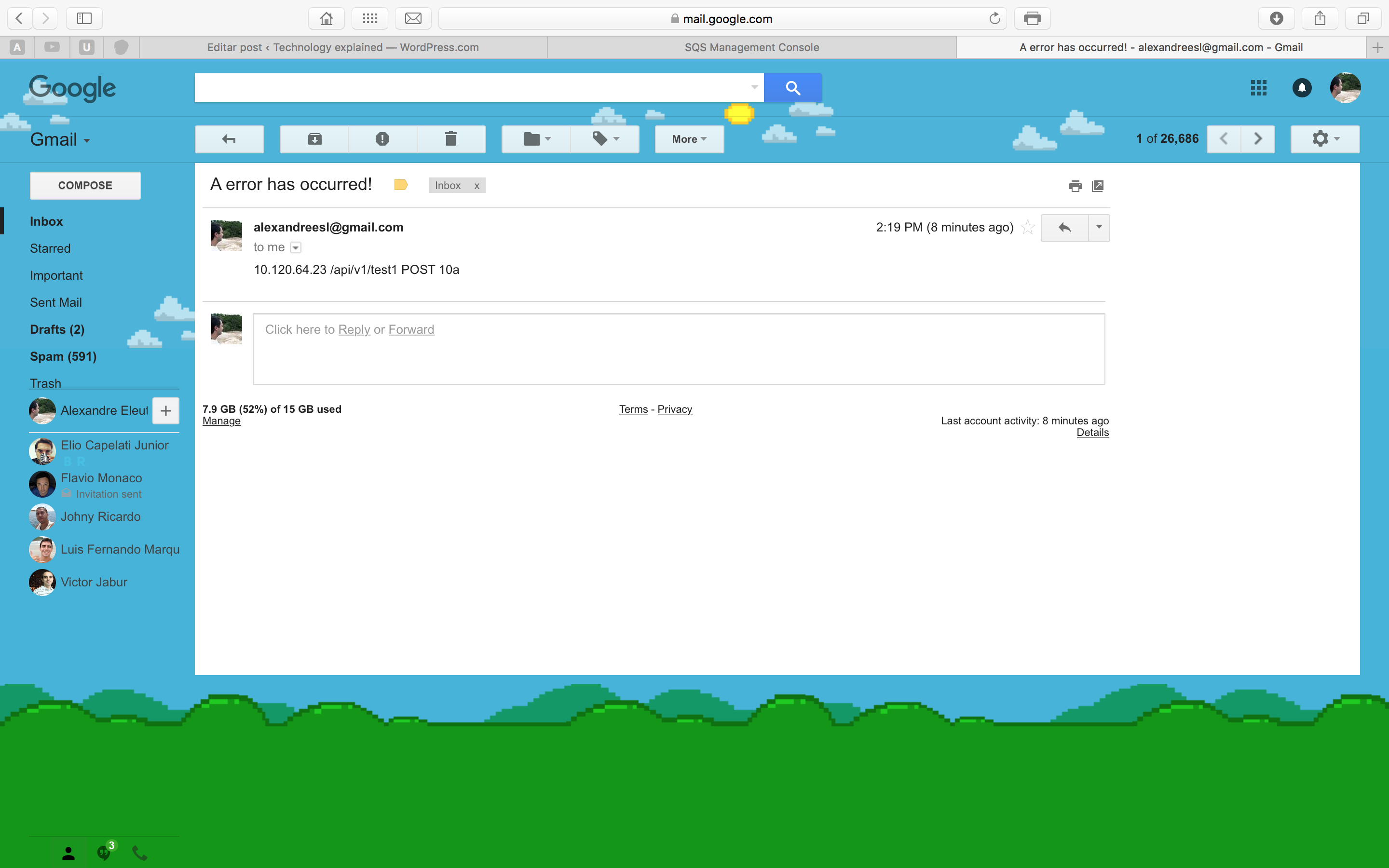Screen dimensions: 1389x868
Task: Open the Google apps grid
Action: pyautogui.click(x=1258, y=87)
